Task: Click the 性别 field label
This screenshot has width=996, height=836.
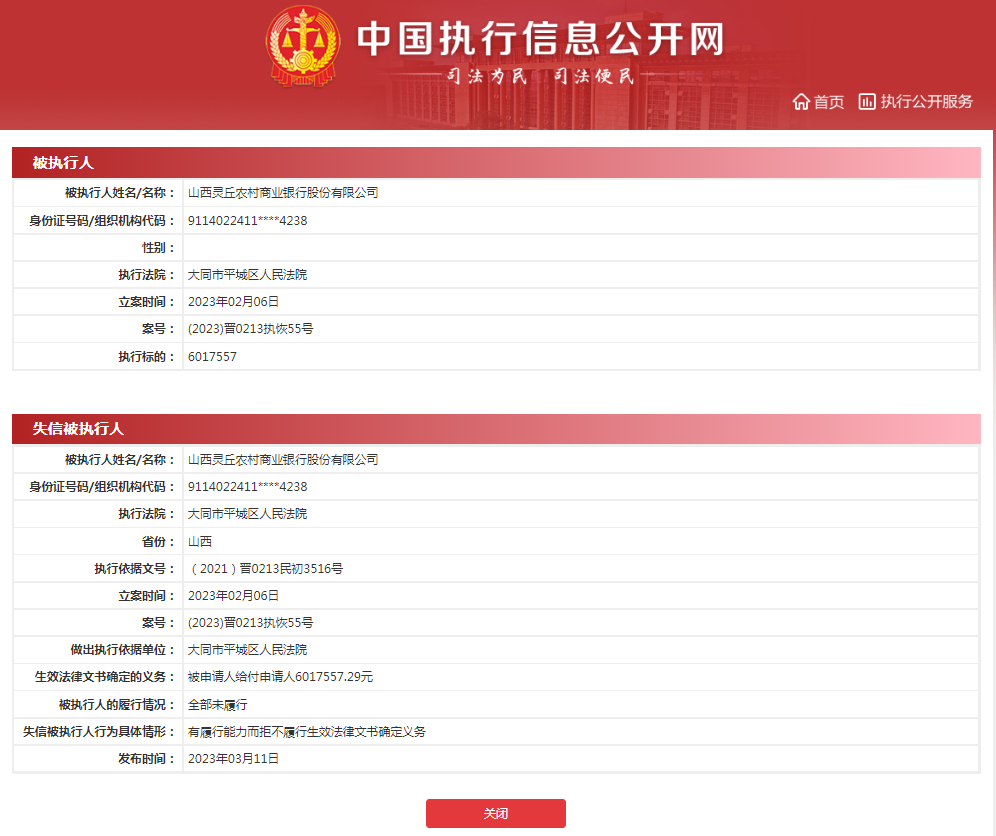Action: click(158, 248)
